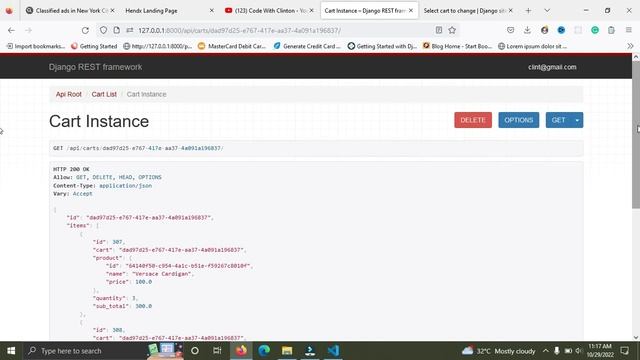Open Getting Started with Django bookmark
Image resolution: width=640 pixels, height=360 pixels.
point(382,46)
